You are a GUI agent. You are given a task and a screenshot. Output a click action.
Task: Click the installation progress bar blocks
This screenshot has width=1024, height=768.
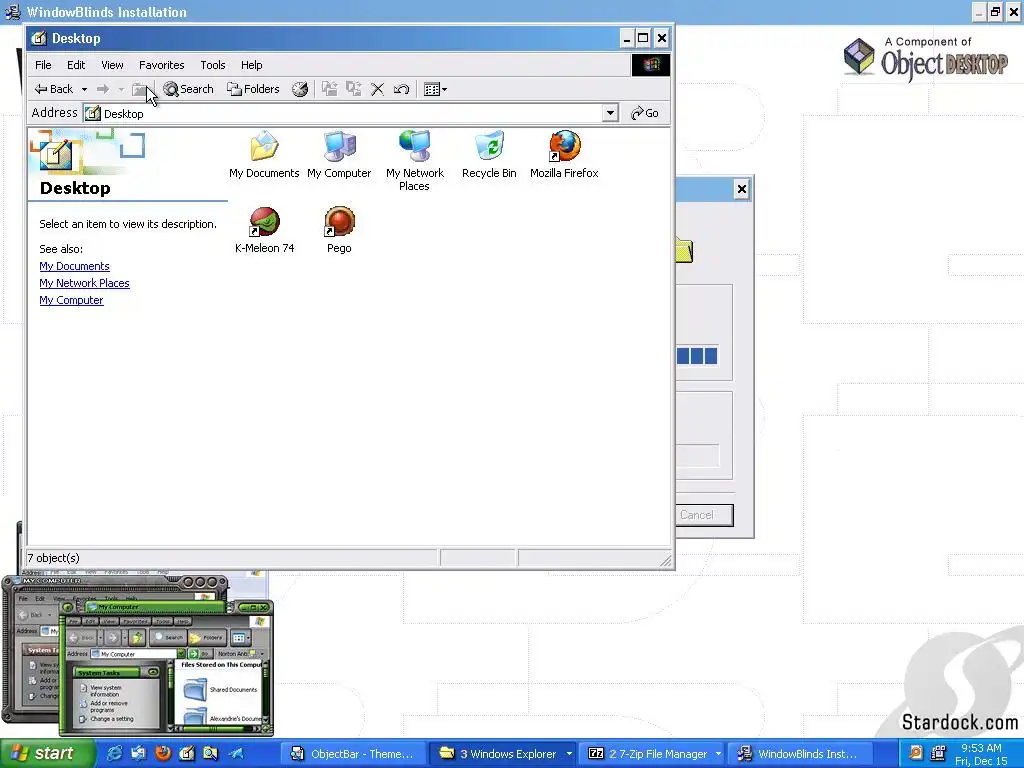click(697, 356)
